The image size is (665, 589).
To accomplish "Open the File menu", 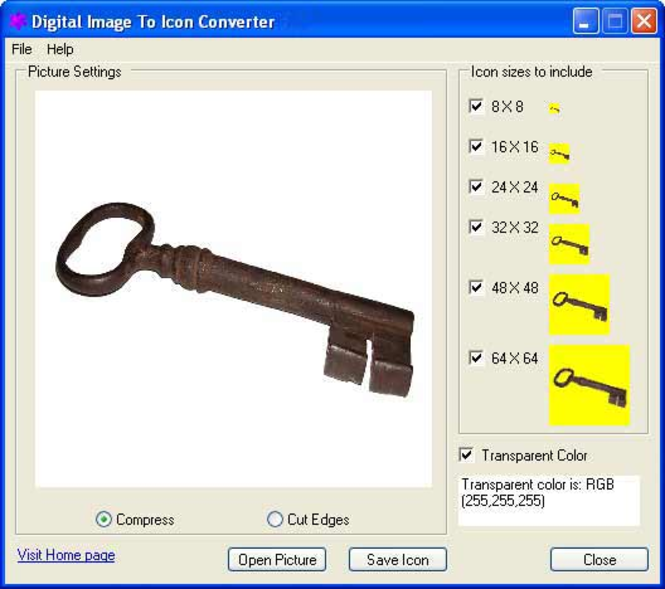I will pyautogui.click(x=22, y=49).
